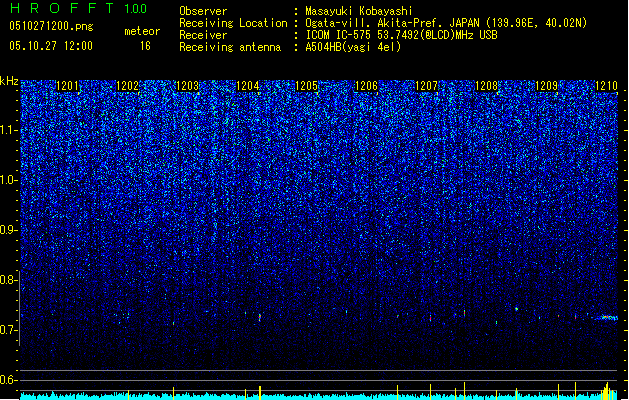Click the bright meteor echo near 1210
Viewport: 629px width, 400px height.
click(606, 317)
